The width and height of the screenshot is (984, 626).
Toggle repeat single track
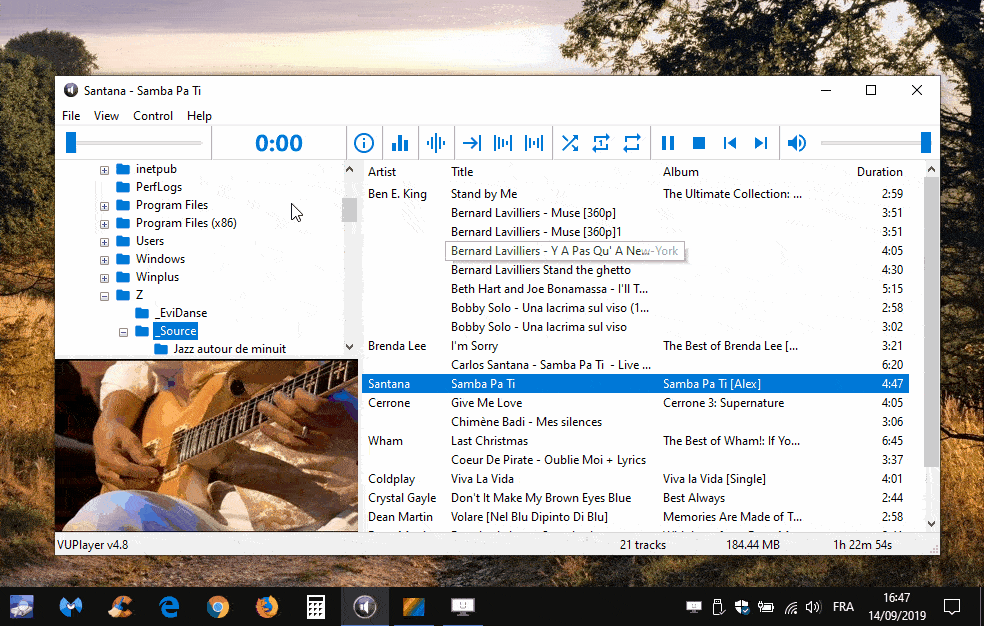click(x=601, y=143)
